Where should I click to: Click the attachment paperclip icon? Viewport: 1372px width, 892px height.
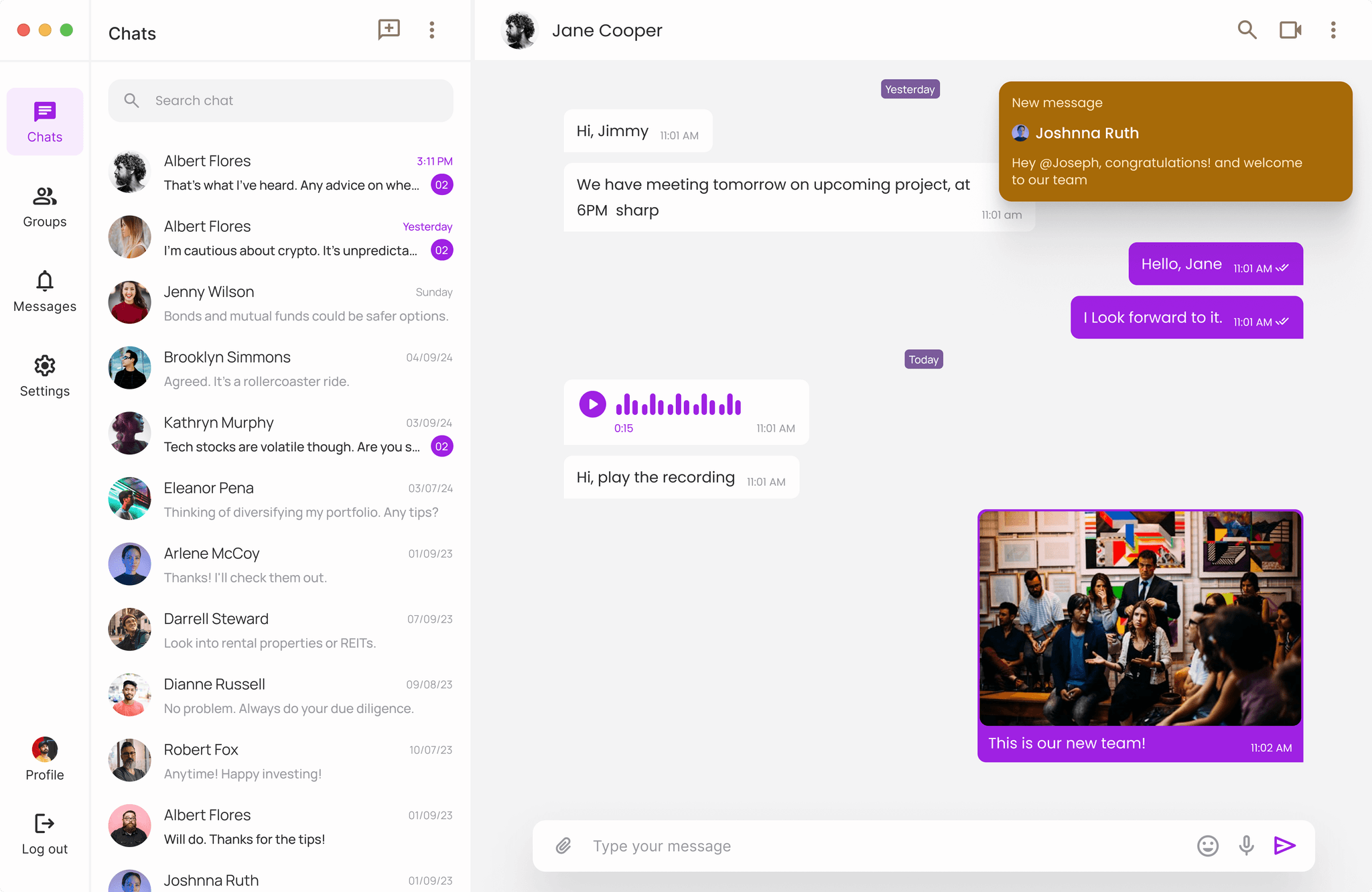pos(563,846)
